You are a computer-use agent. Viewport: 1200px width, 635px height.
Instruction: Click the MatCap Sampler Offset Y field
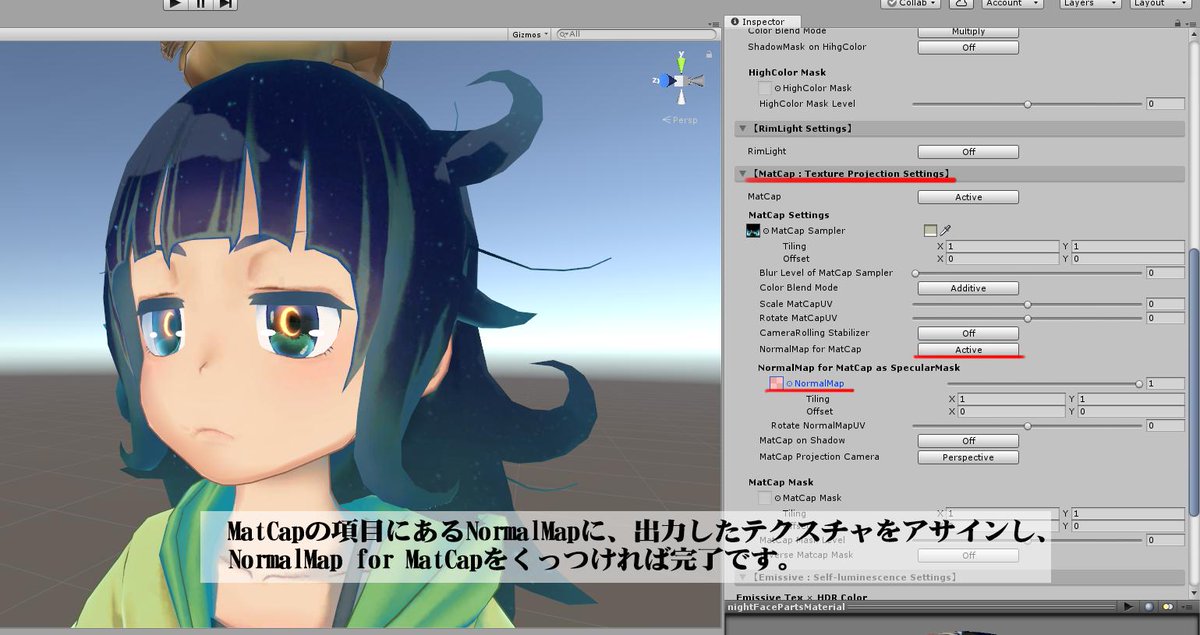click(1130, 259)
